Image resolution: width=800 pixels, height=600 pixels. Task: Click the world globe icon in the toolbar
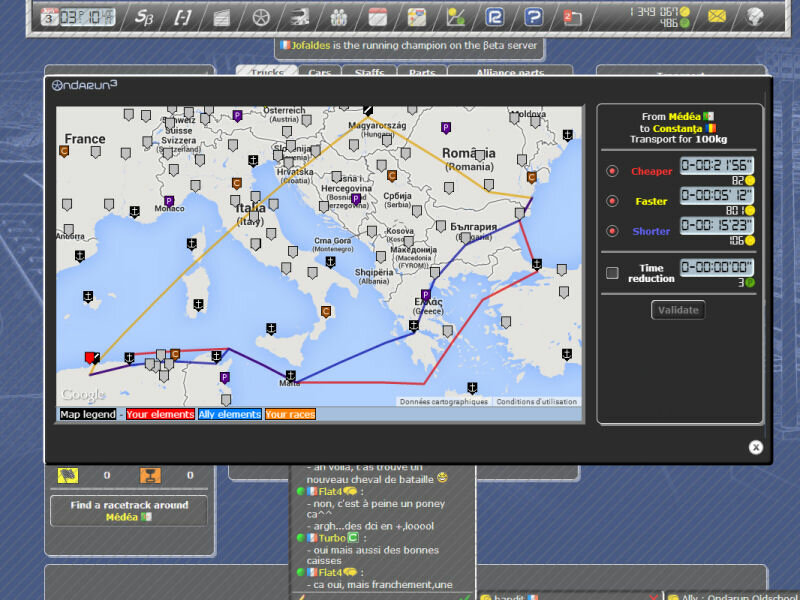(754, 14)
